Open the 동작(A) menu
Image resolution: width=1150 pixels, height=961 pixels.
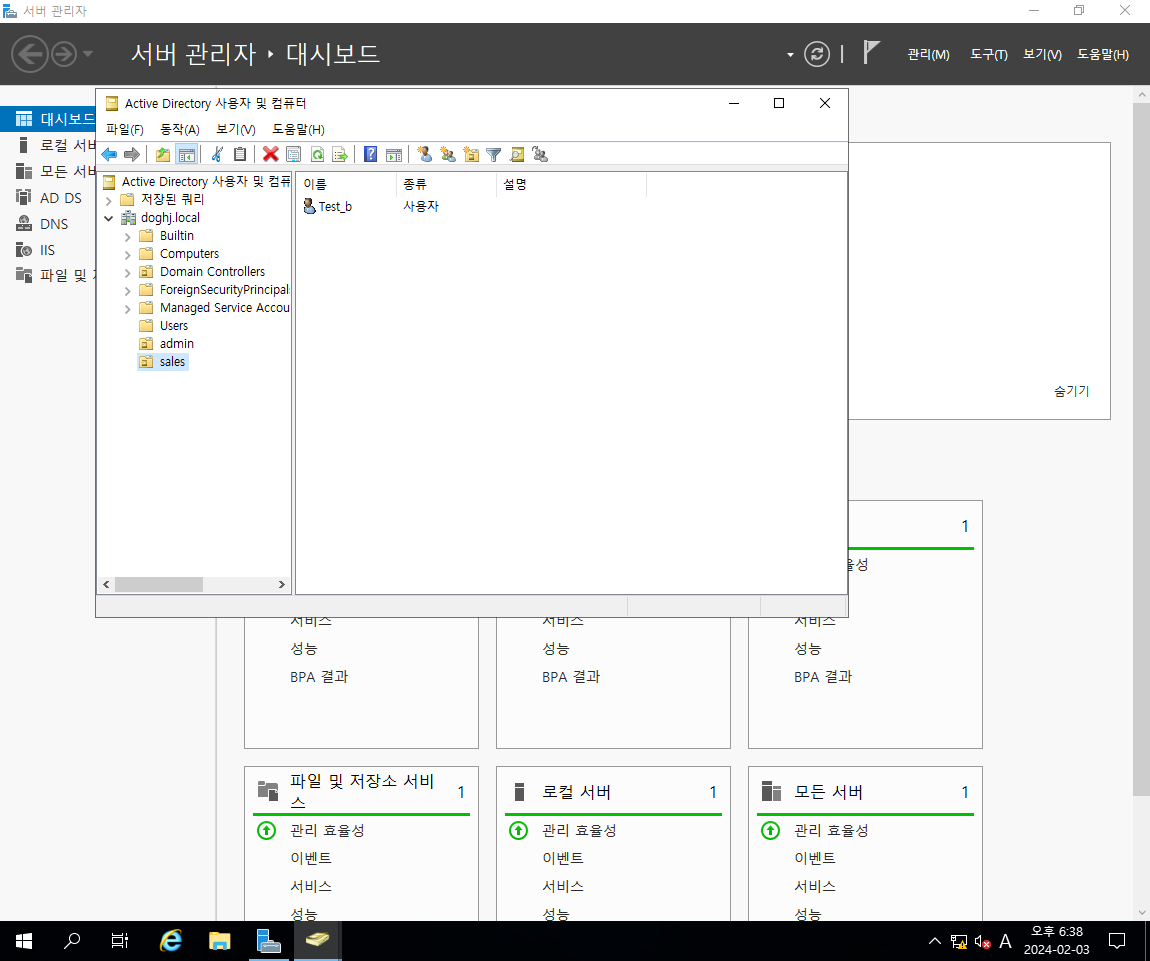tap(180, 129)
